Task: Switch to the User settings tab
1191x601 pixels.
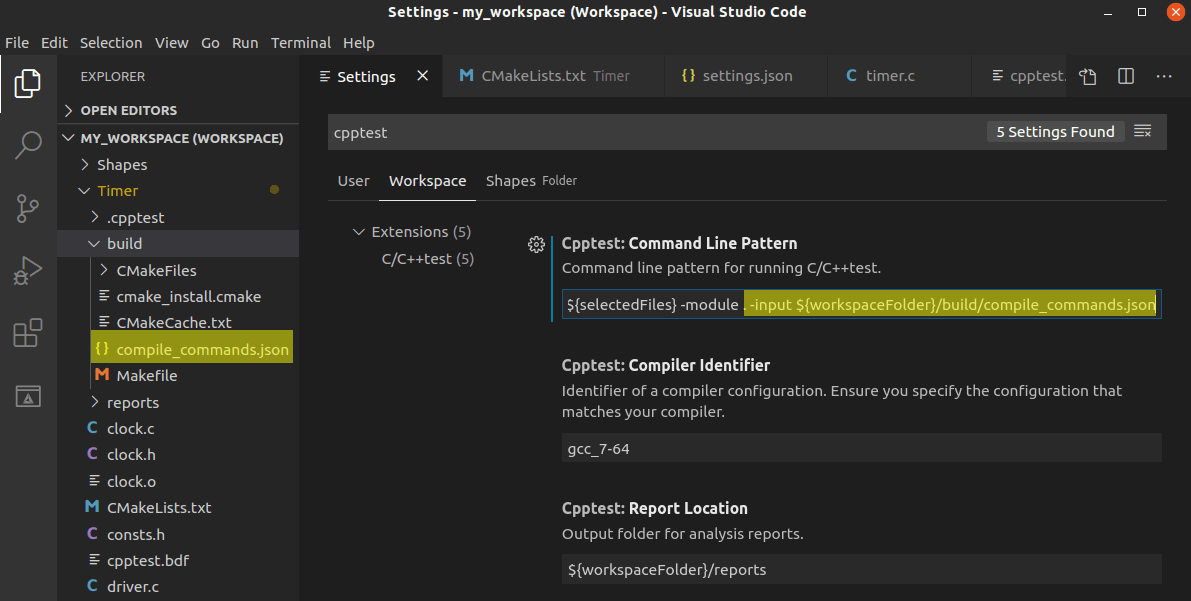Action: tap(353, 181)
